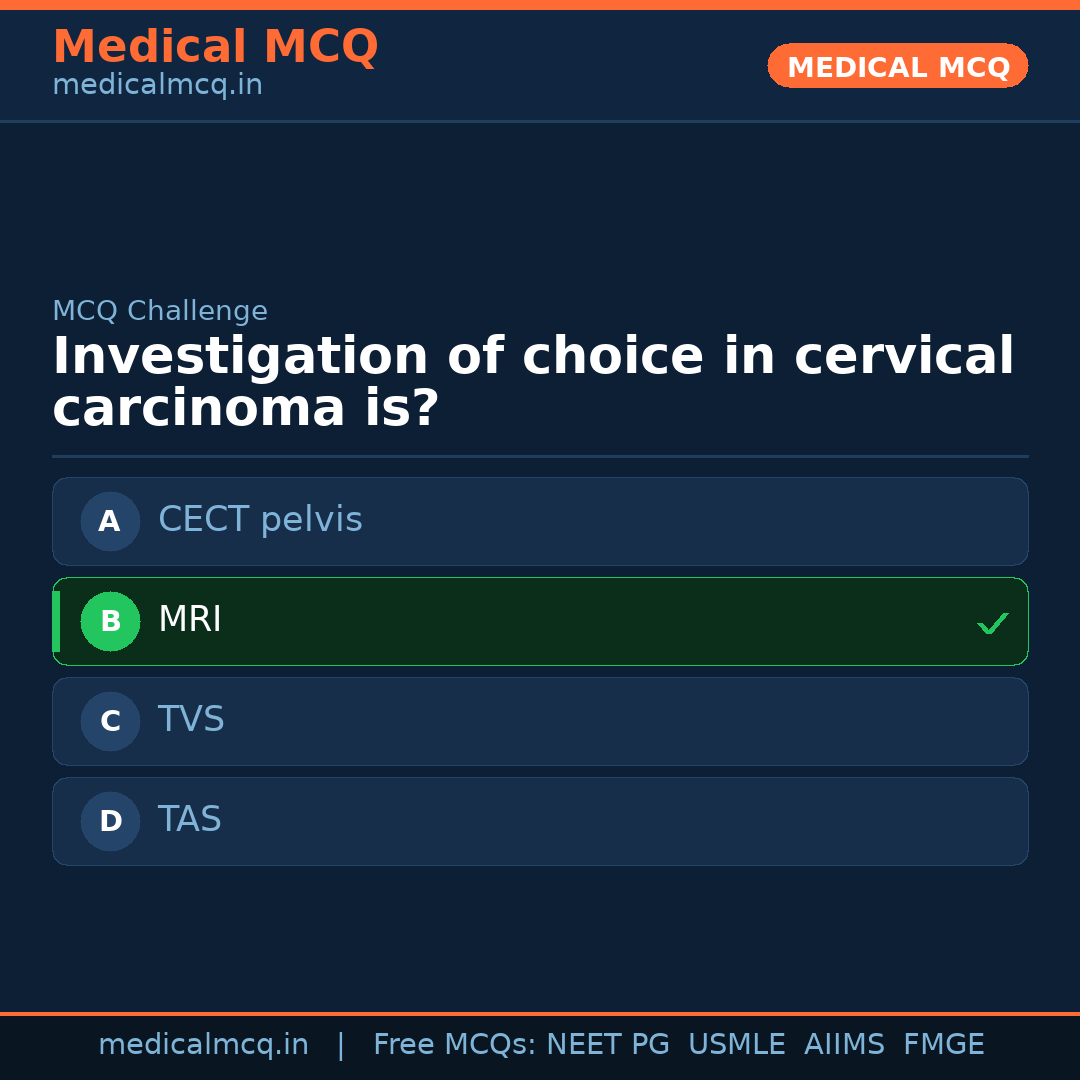
Task: Select the "MRI" answer label
Action: [x=190, y=620]
